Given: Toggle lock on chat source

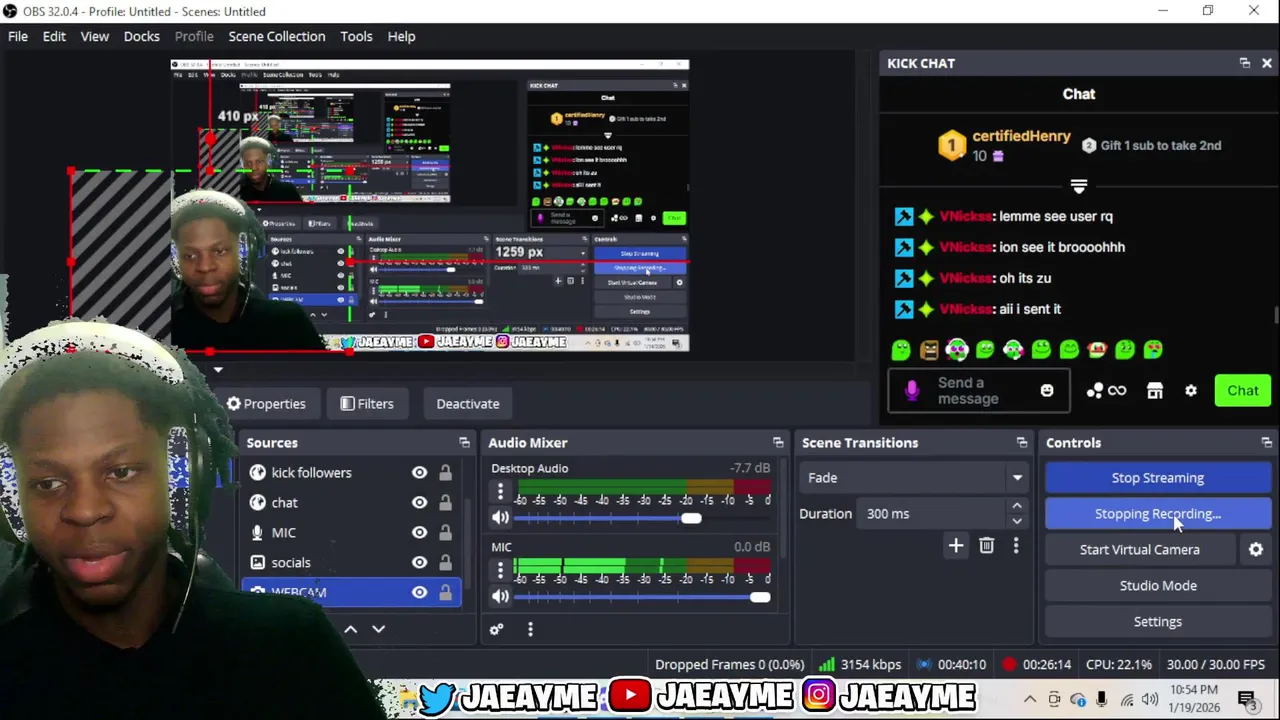Looking at the screenshot, I should pyautogui.click(x=445, y=503).
